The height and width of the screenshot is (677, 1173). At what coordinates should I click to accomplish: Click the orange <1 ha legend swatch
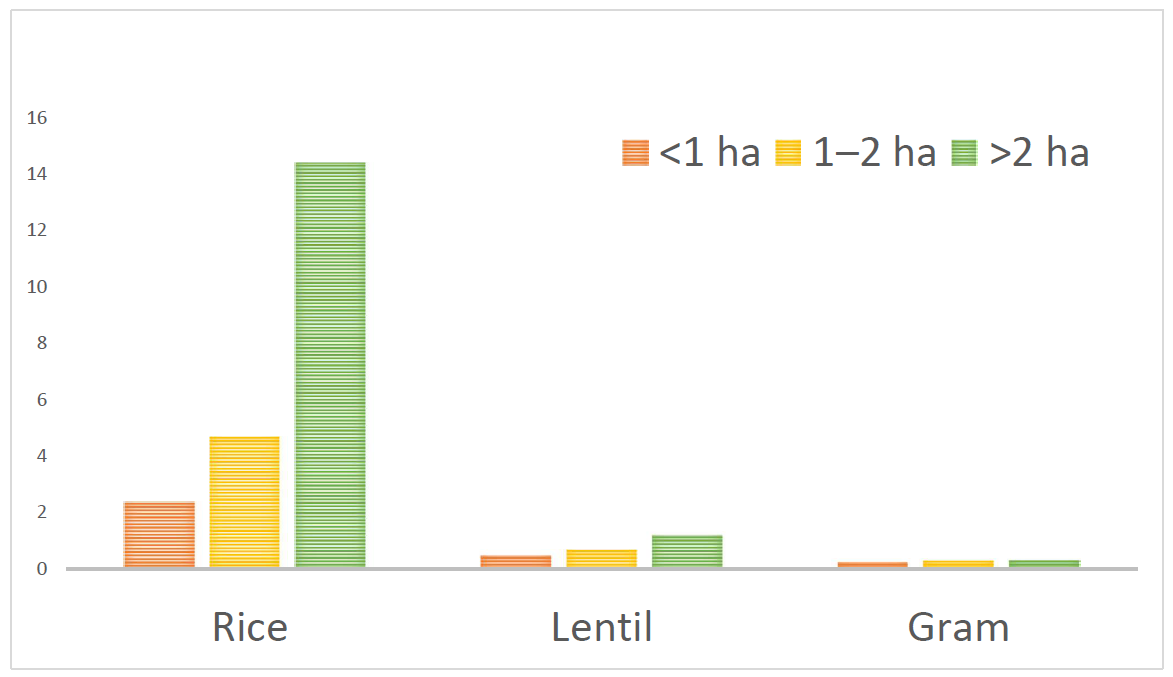point(635,153)
